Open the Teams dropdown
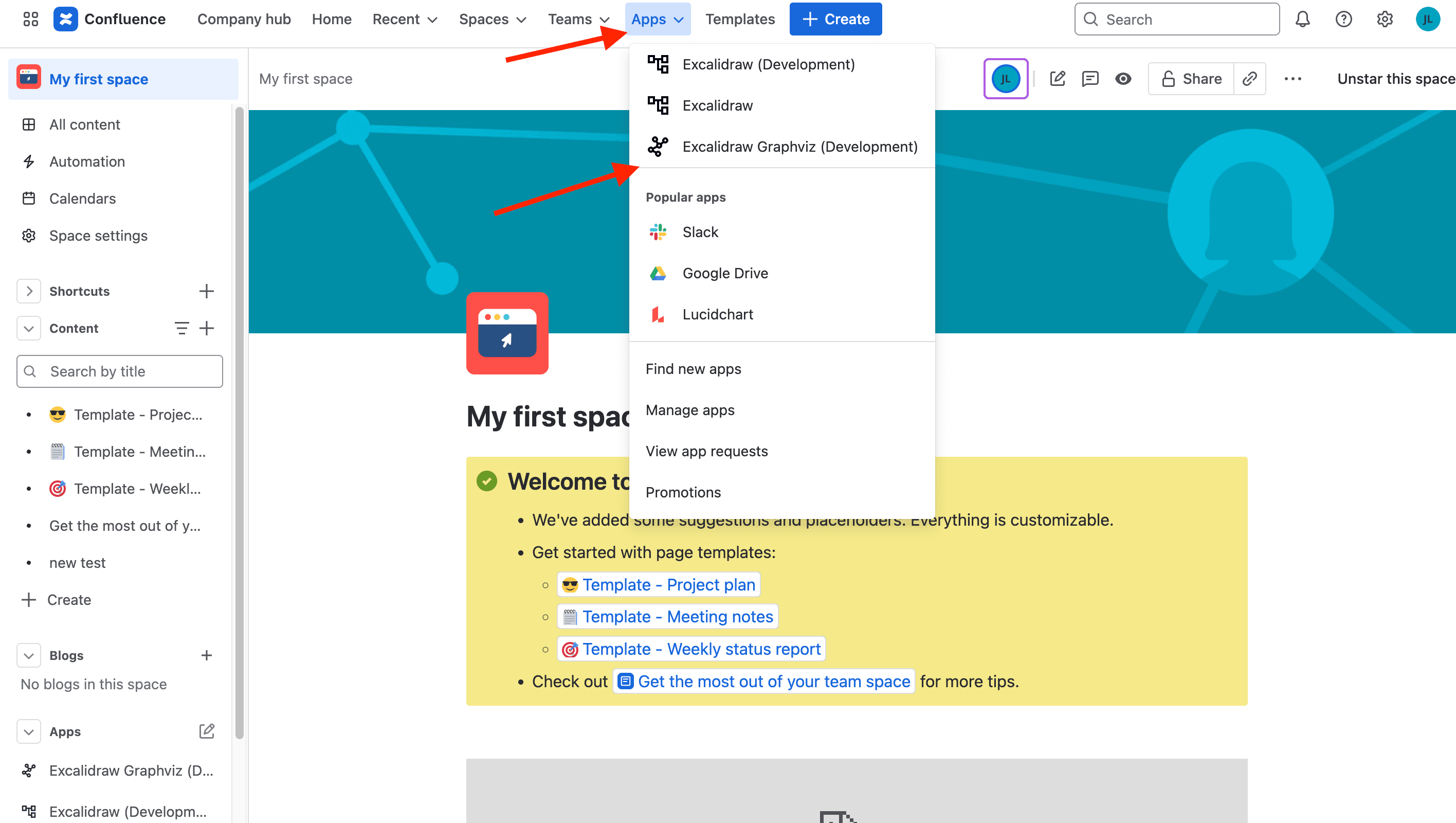 (x=578, y=19)
